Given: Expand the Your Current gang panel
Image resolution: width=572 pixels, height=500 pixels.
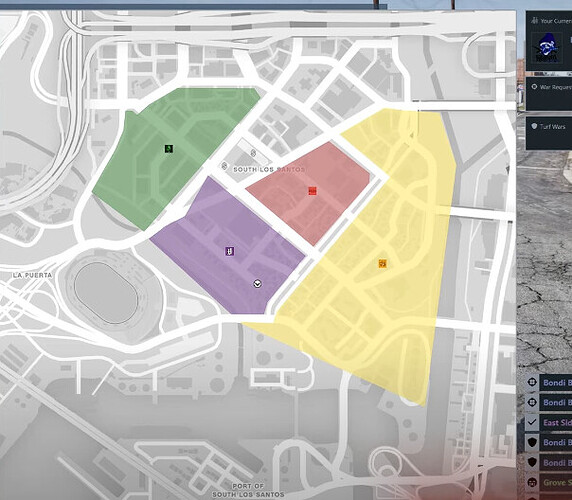Looking at the screenshot, I should click(549, 40).
